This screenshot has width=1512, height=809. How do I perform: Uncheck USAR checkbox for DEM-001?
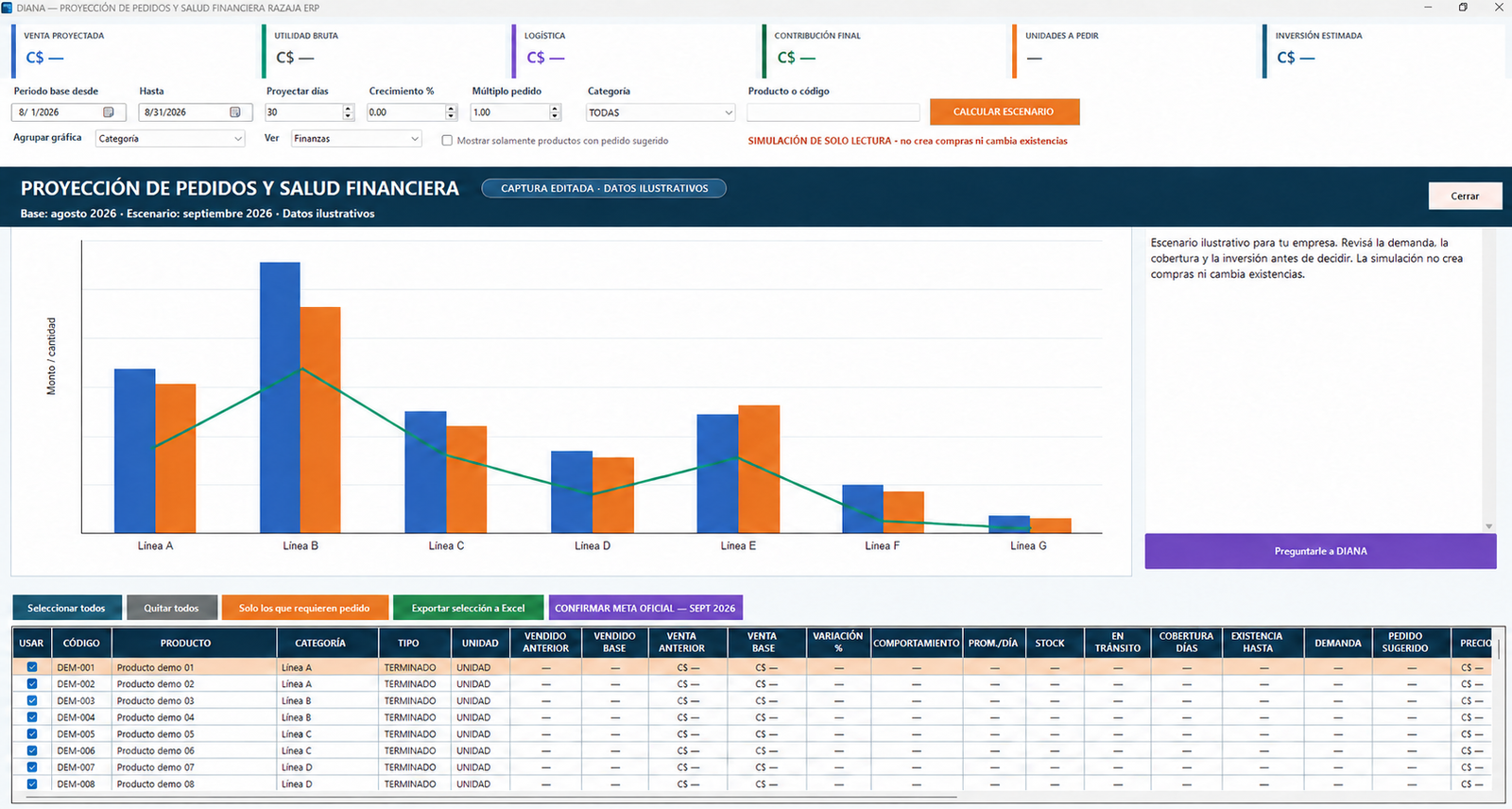pyautogui.click(x=32, y=667)
